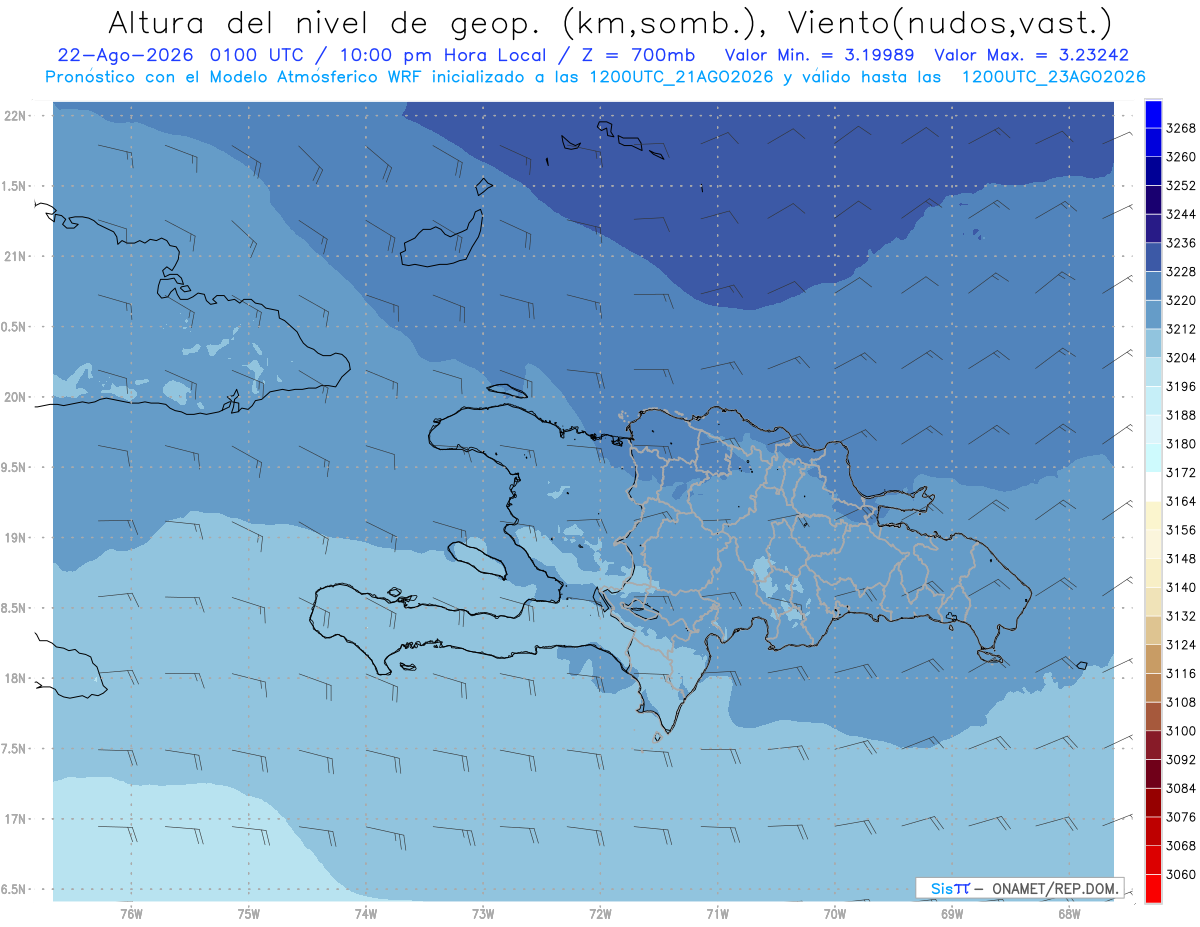1200x927 pixels.
Task: Click the latitude axis label 22N
Action: coord(17,115)
